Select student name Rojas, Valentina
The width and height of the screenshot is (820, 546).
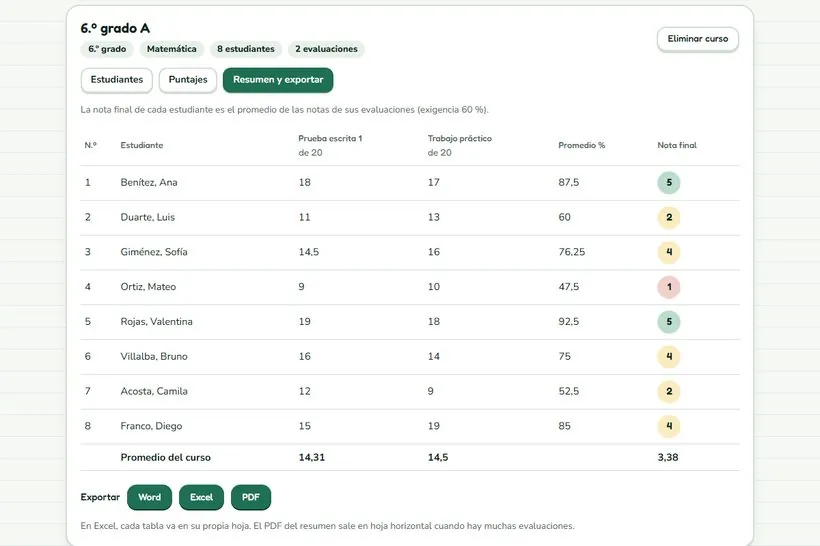pyautogui.click(x=156, y=322)
